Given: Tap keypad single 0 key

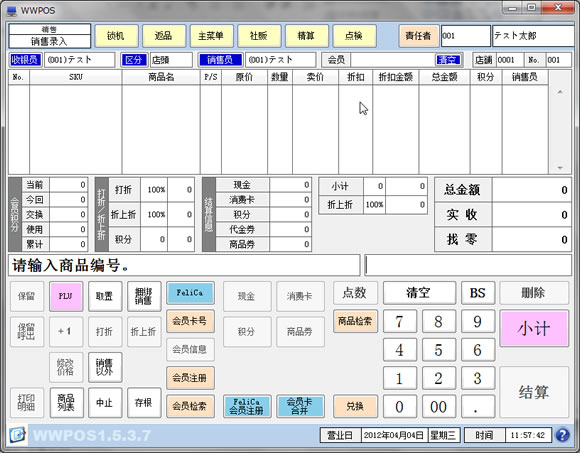Looking at the screenshot, I should (x=399, y=406).
